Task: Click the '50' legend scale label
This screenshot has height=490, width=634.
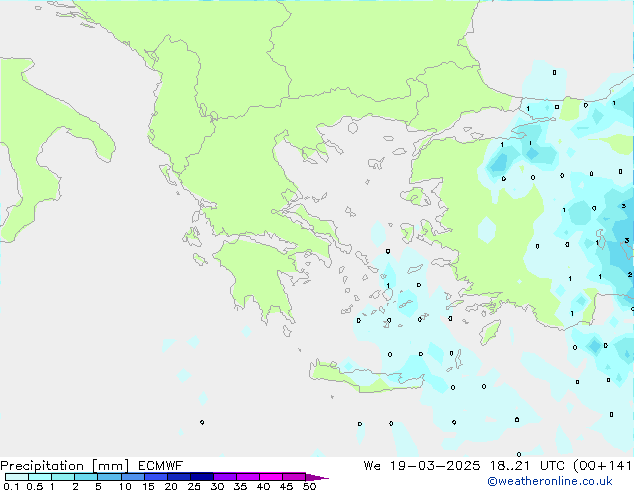Action: click(310, 486)
